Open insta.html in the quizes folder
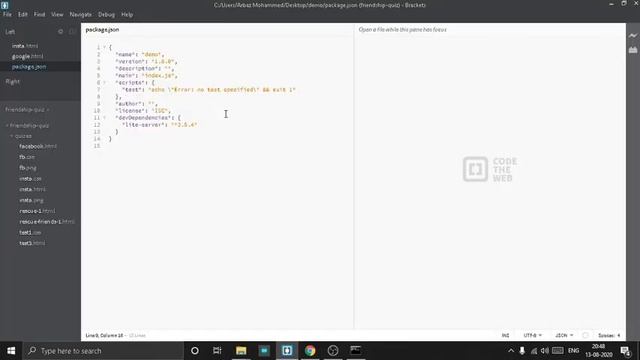 coord(32,189)
